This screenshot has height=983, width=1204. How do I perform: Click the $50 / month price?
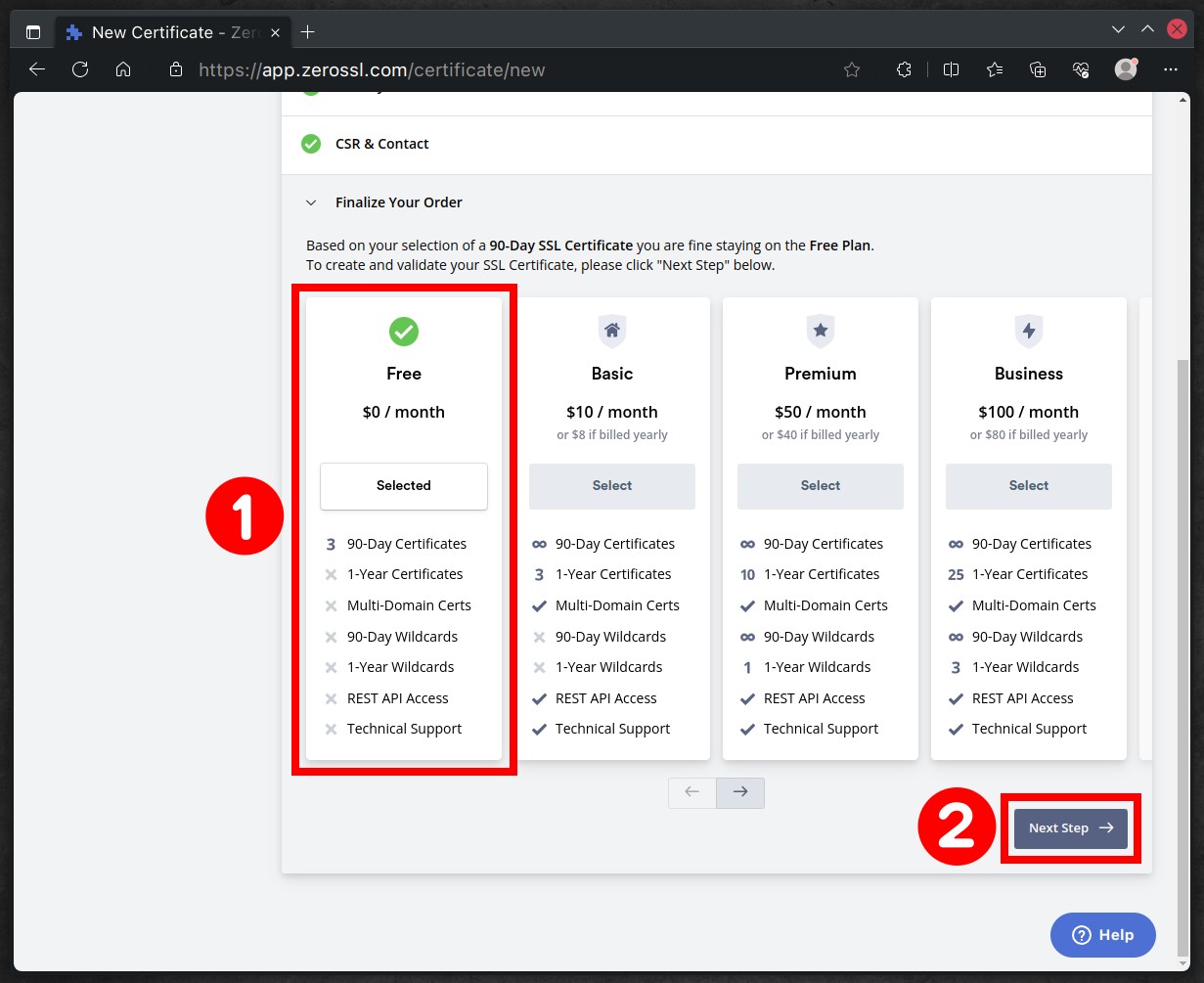821,412
